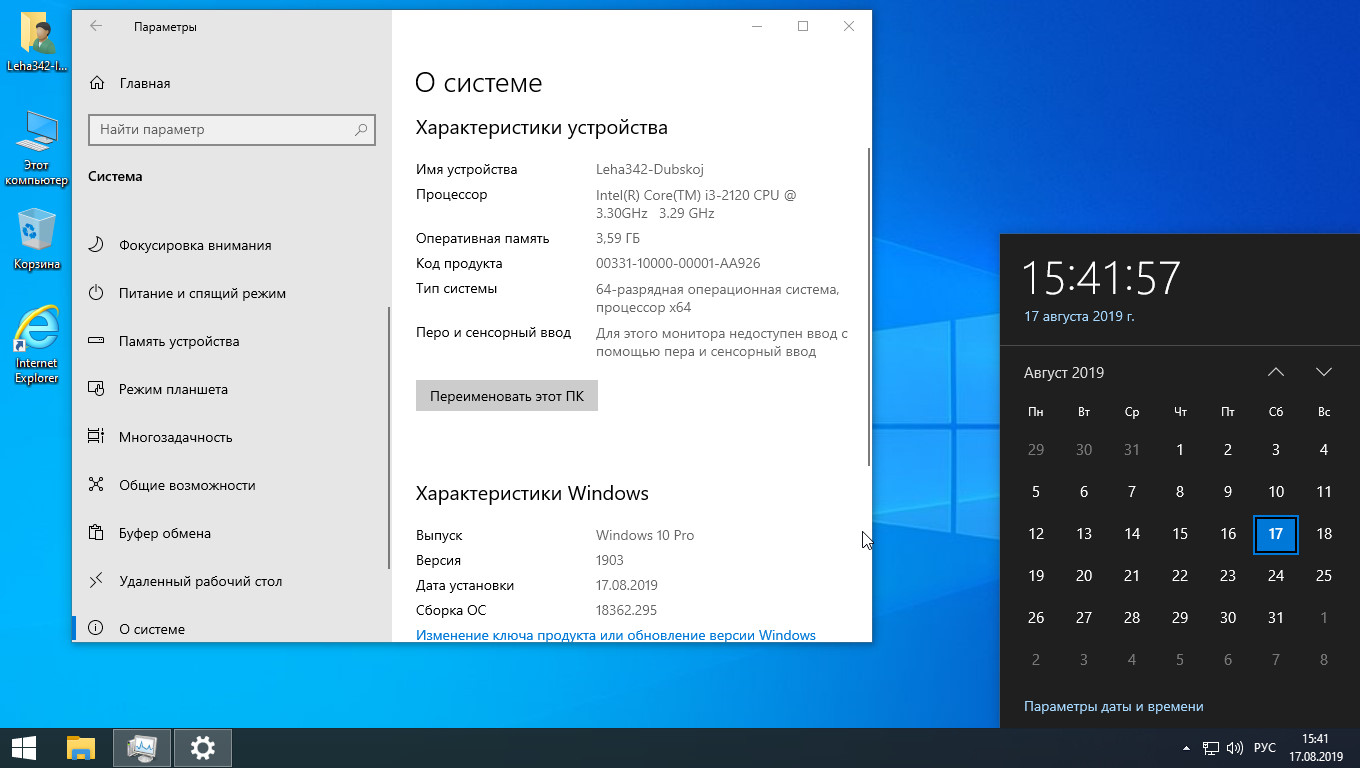This screenshot has width=1360, height=768.
Task: Click the system monitor taskbar icon
Action: tap(142, 748)
